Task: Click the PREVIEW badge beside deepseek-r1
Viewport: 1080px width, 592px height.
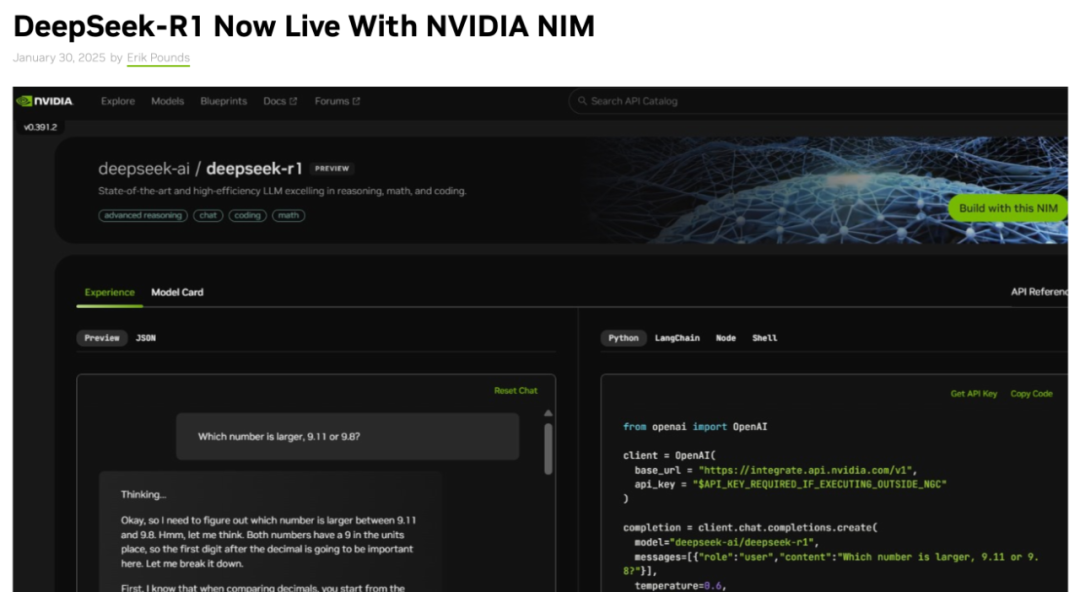Action: click(x=332, y=169)
